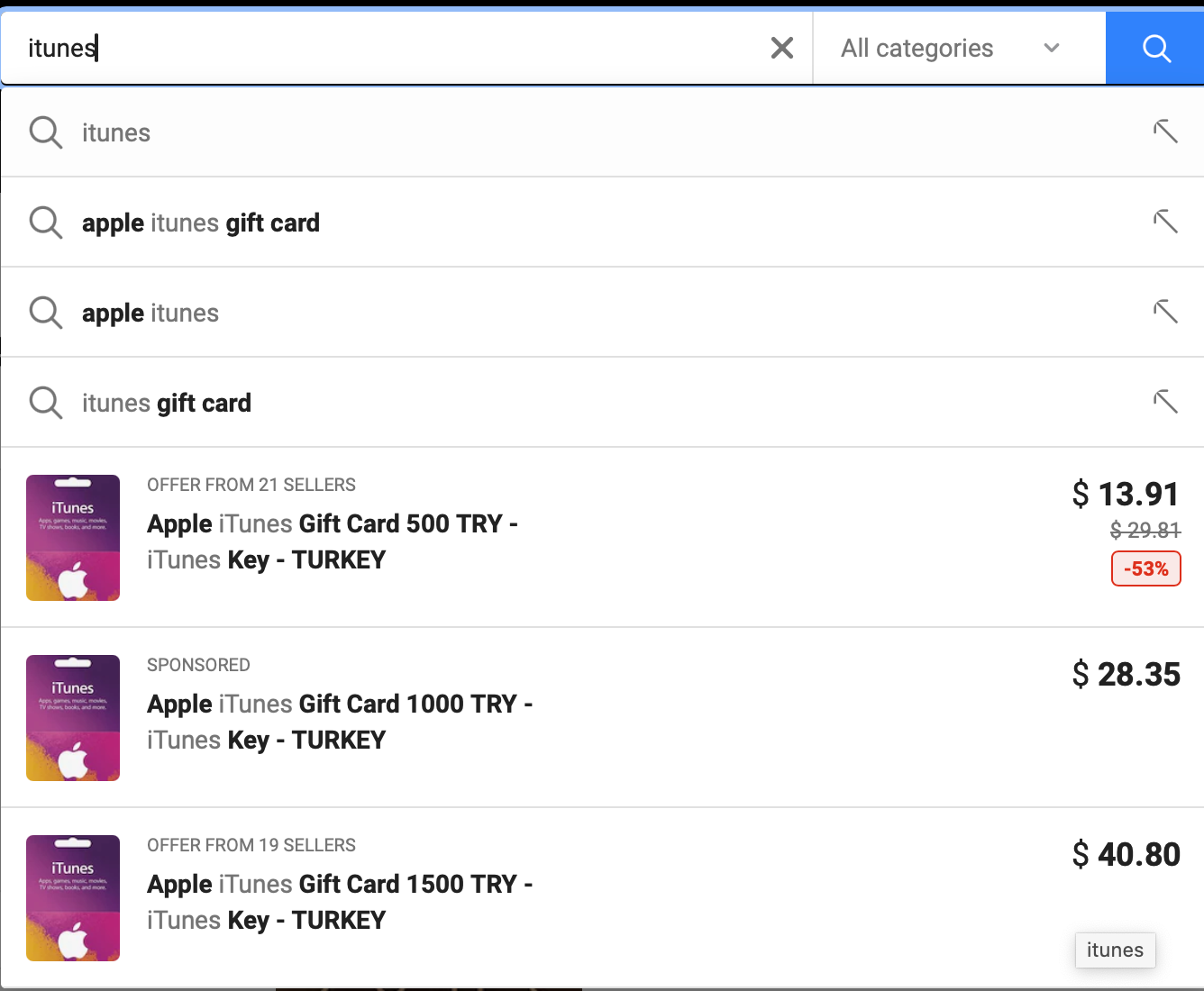The width and height of the screenshot is (1204, 991).
Task: Click the "OFFER FROM 19 SELLERS" label
Action: click(x=251, y=845)
